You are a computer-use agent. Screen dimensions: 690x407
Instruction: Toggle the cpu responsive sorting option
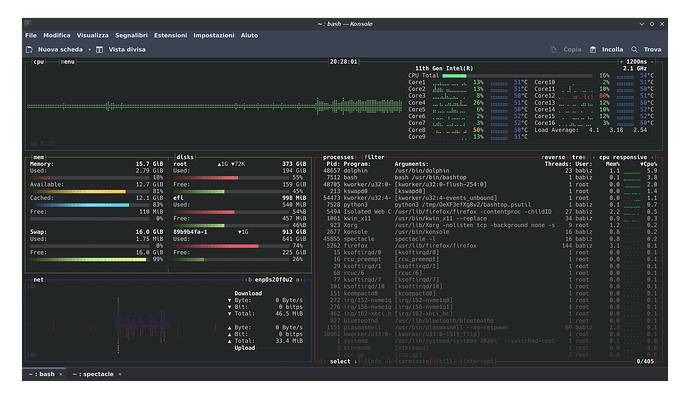point(623,157)
